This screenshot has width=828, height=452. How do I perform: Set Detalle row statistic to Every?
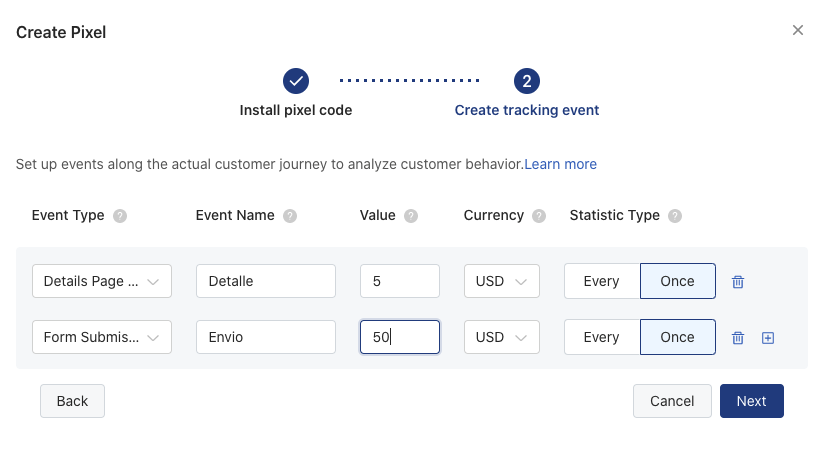coord(602,281)
